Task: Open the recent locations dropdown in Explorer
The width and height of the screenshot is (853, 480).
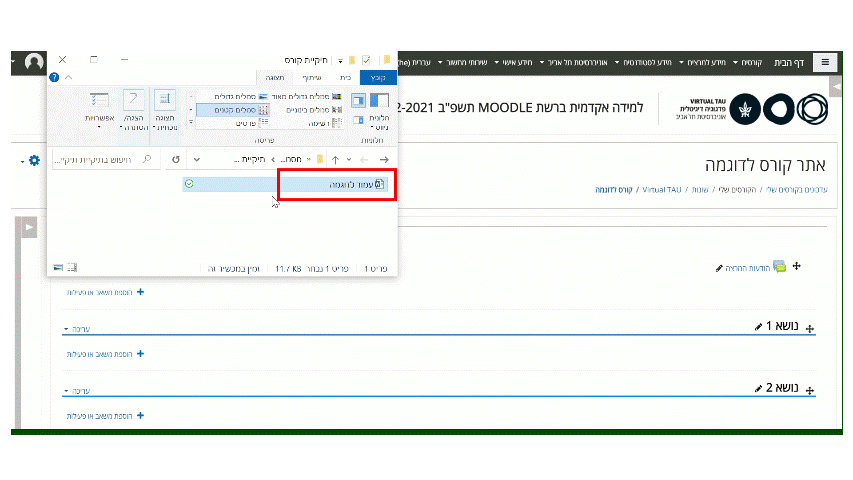Action: [x=349, y=159]
